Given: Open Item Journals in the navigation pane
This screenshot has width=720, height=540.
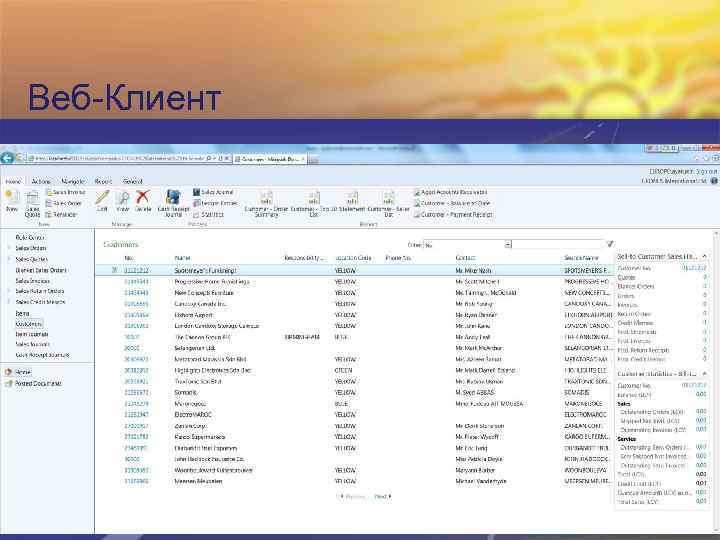Looking at the screenshot, I should click(32, 334).
